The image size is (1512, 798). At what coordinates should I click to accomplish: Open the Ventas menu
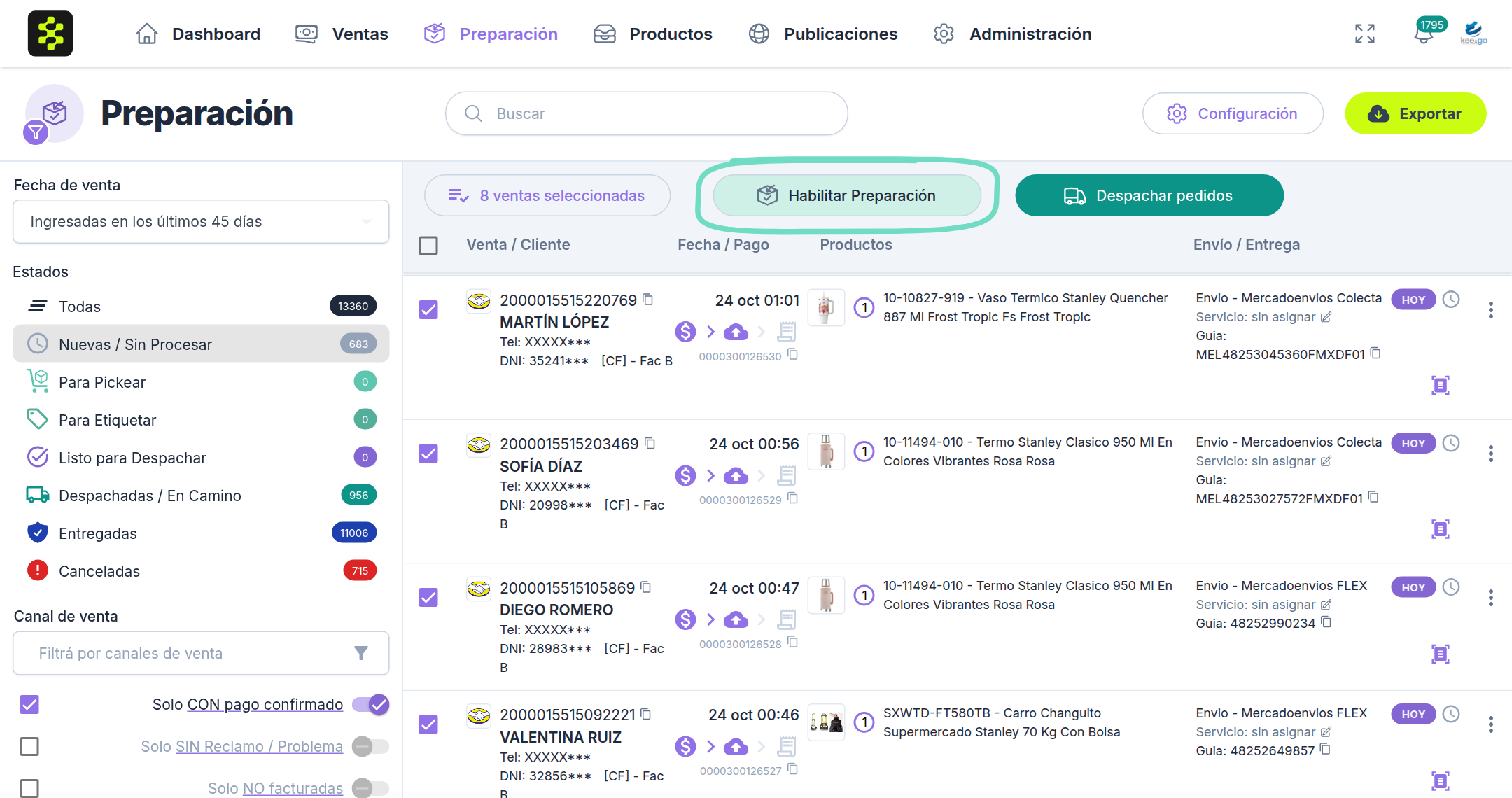(342, 34)
